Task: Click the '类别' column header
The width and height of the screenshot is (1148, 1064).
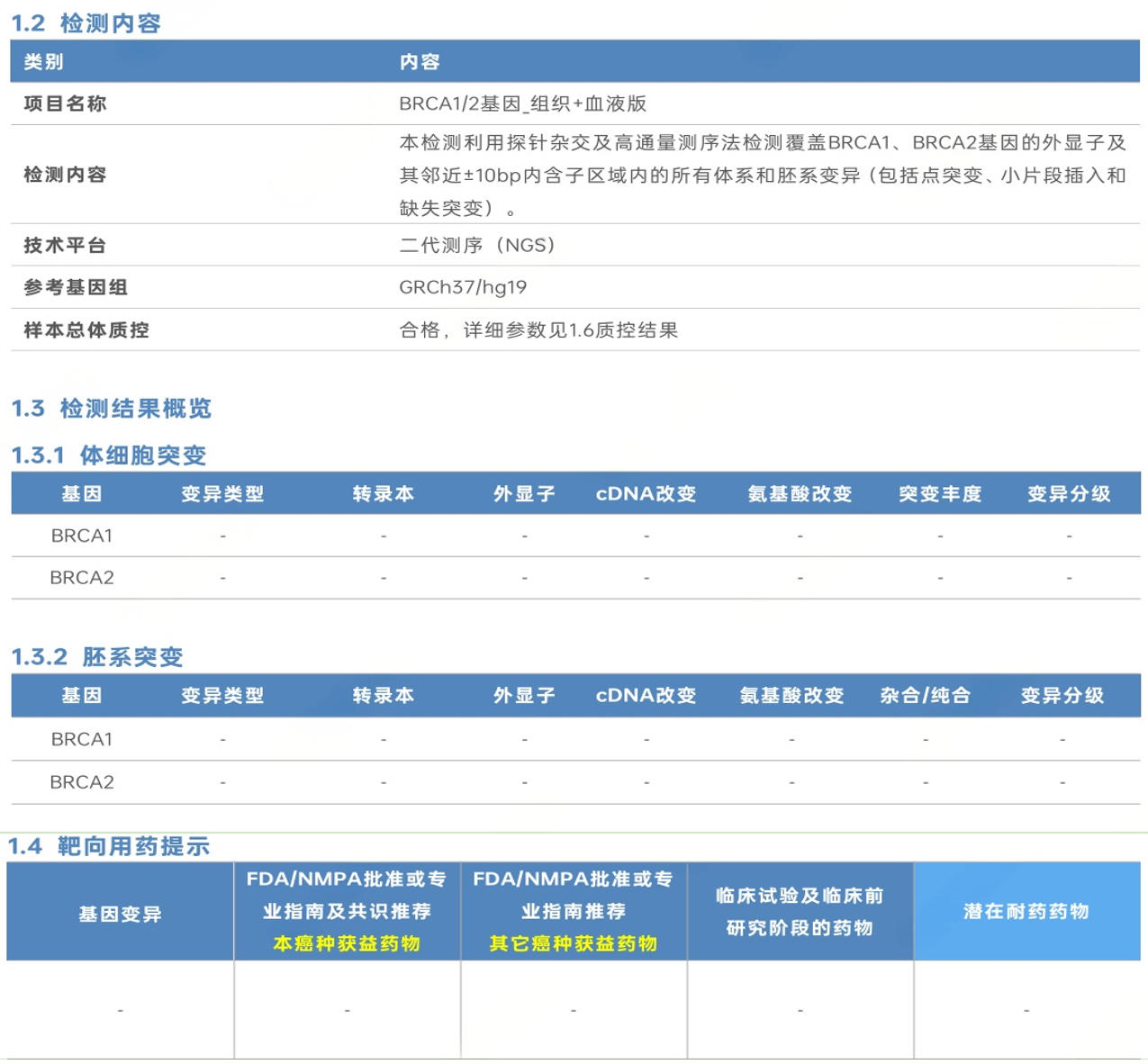Action: [x=43, y=62]
